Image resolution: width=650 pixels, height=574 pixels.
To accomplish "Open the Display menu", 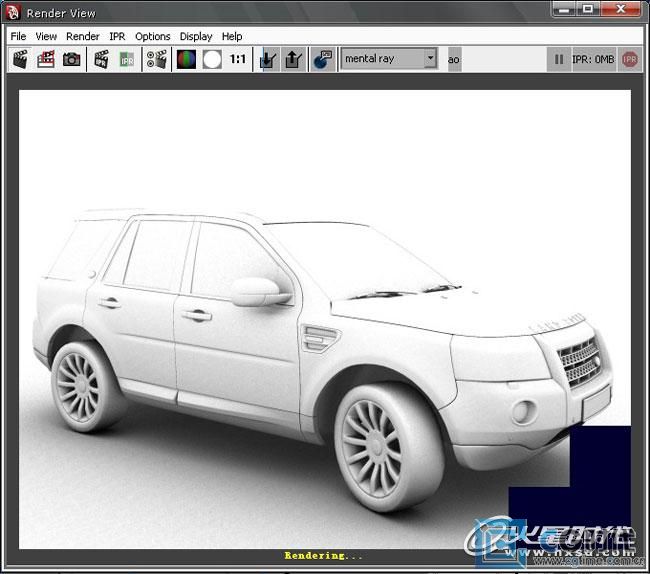I will tap(196, 36).
